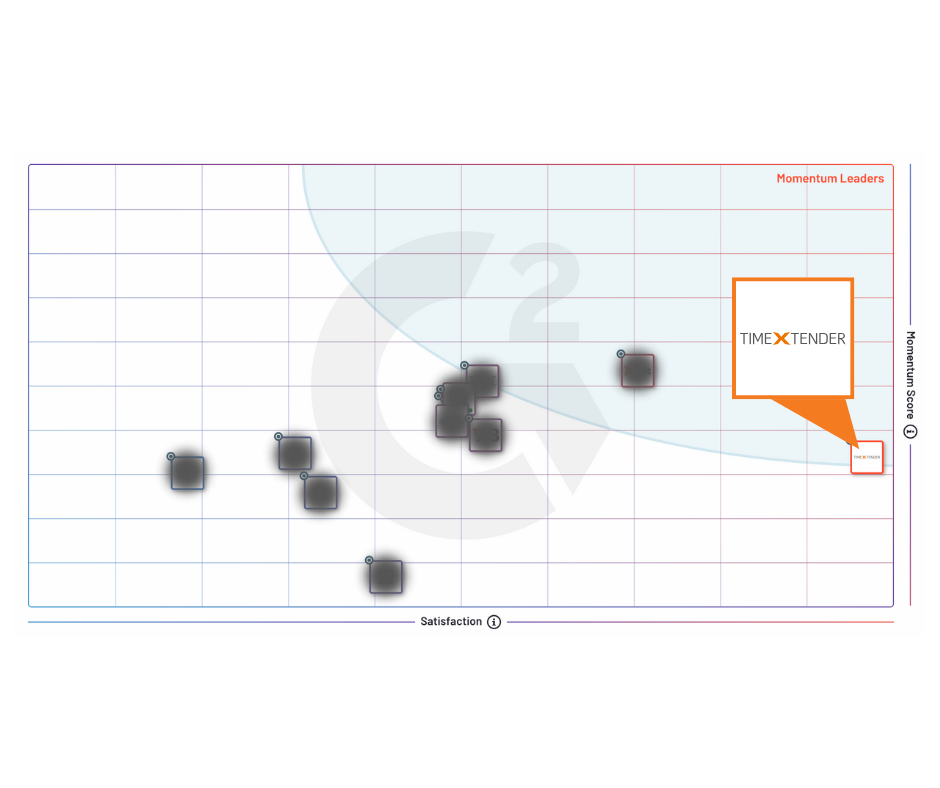Click the "Momentum Score" axis label
This screenshot has height=788, width=940.
coord(910,375)
